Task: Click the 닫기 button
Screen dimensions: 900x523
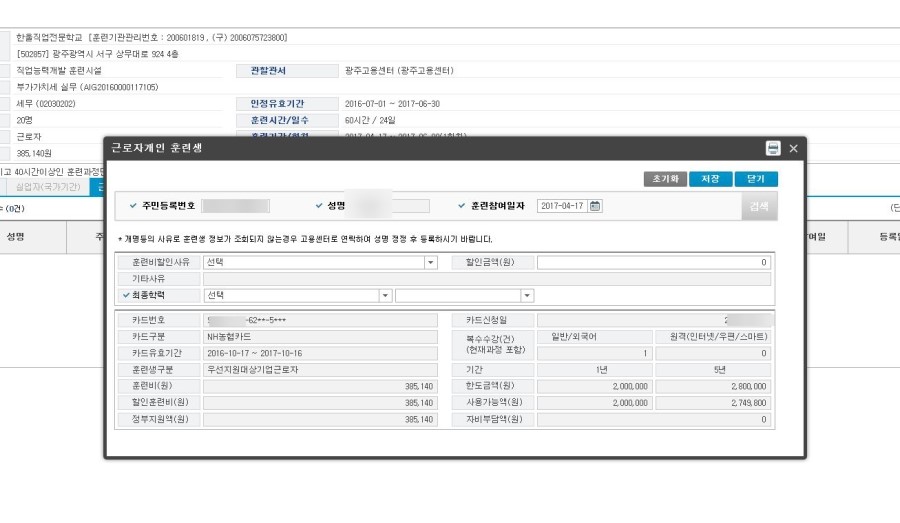Action: point(756,179)
